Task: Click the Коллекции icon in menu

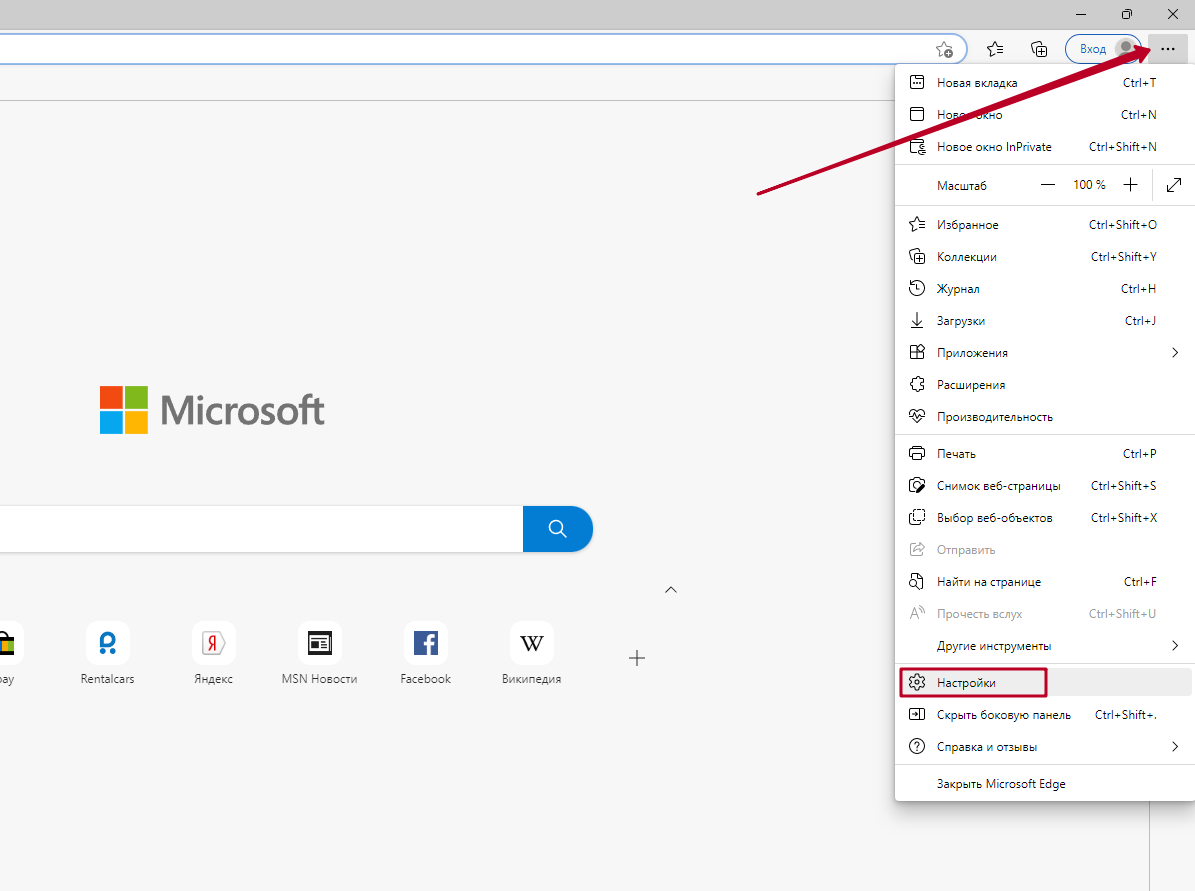Action: click(917, 256)
